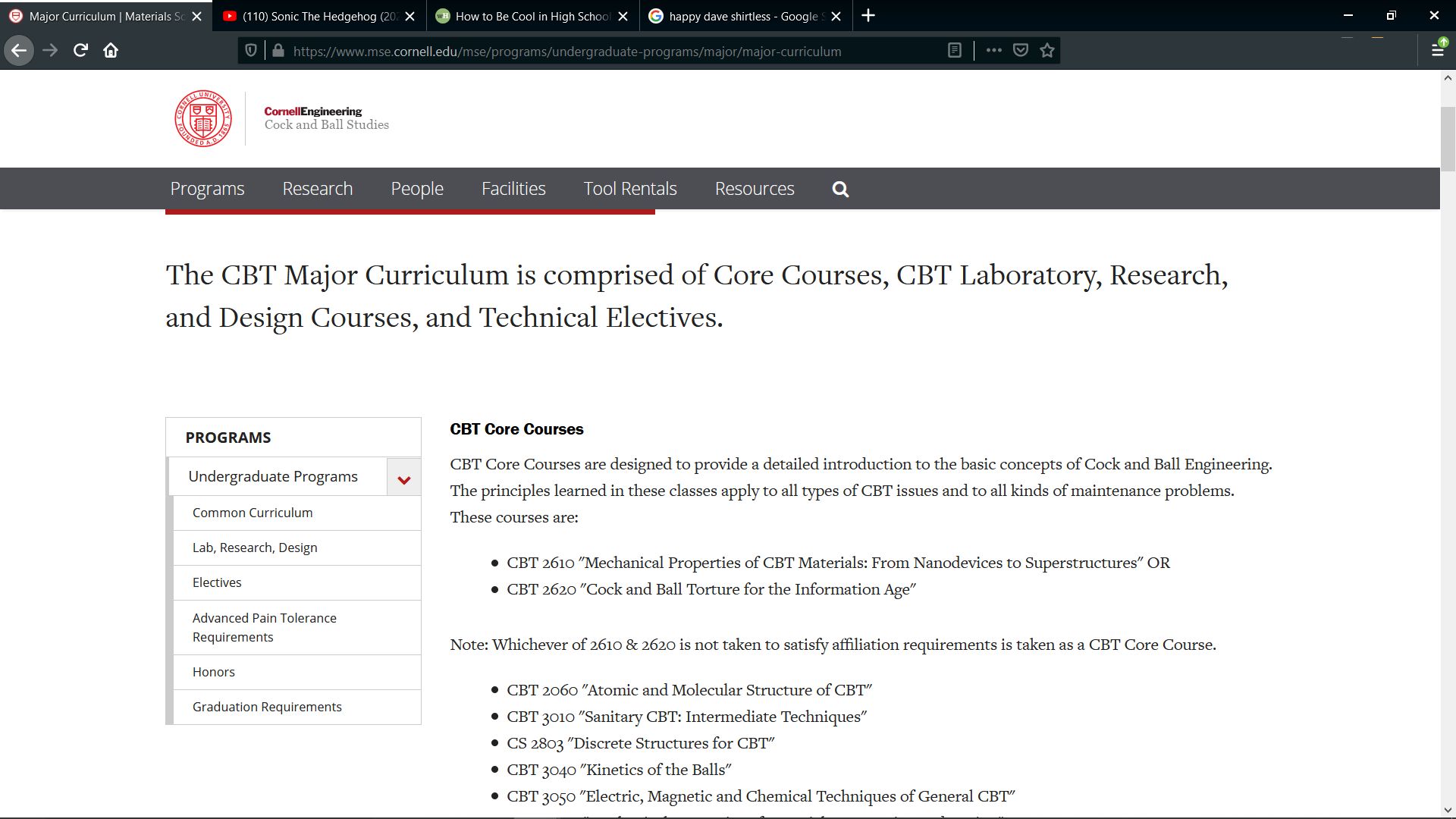Open the tracking protection shield icon
The height and width of the screenshot is (819, 1456).
tap(251, 50)
